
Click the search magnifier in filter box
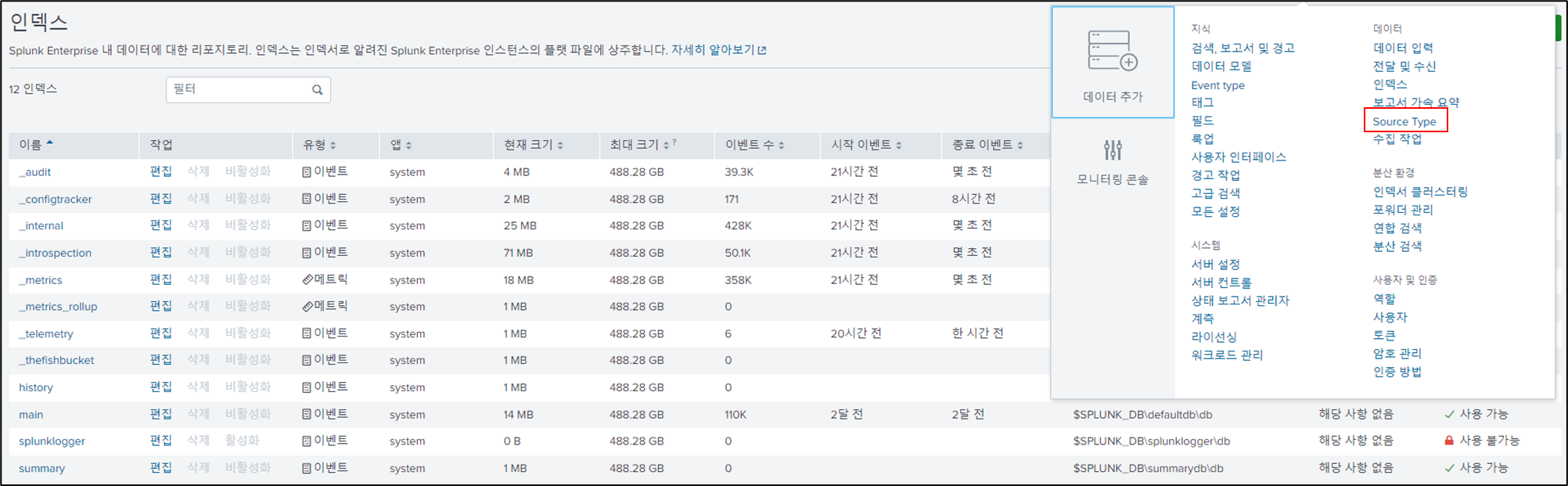click(x=317, y=90)
